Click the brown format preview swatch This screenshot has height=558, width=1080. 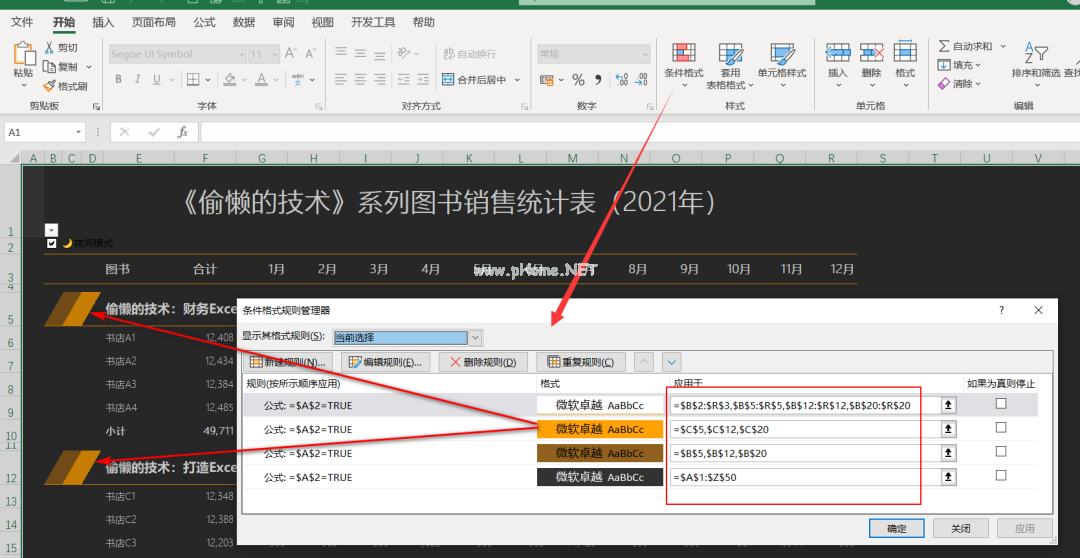pos(600,453)
